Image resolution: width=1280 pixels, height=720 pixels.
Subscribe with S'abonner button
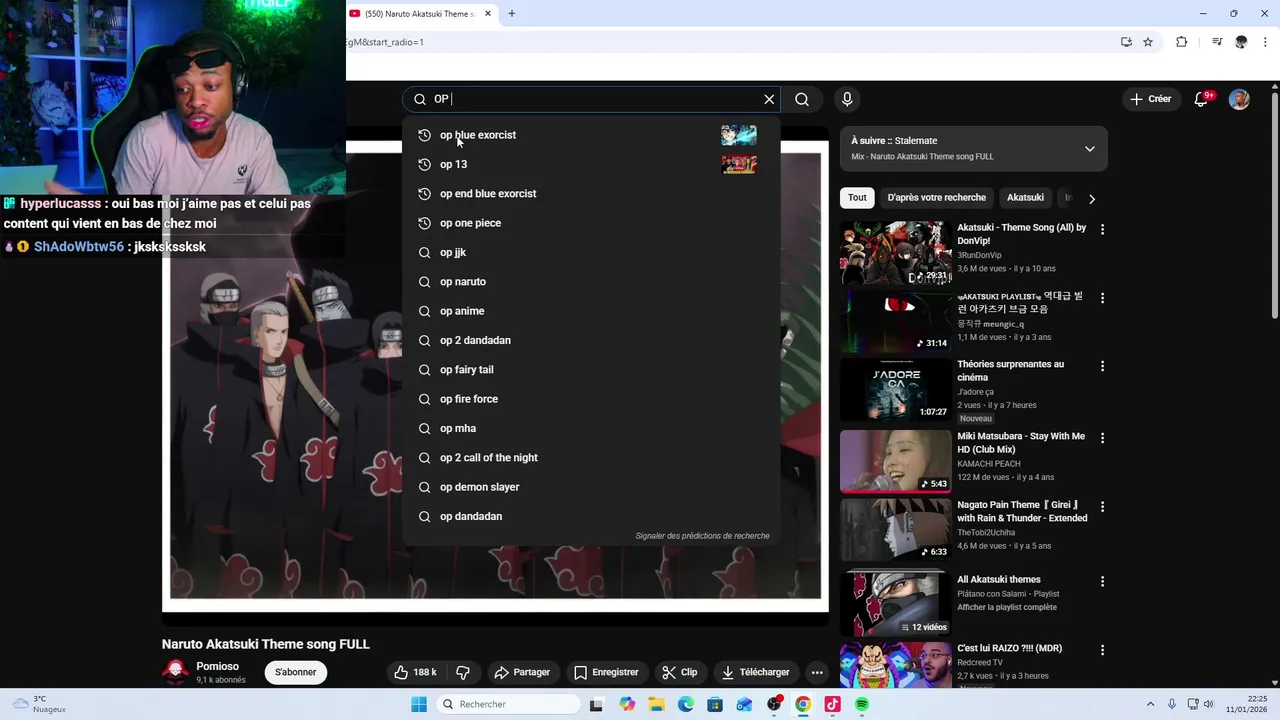tap(296, 672)
